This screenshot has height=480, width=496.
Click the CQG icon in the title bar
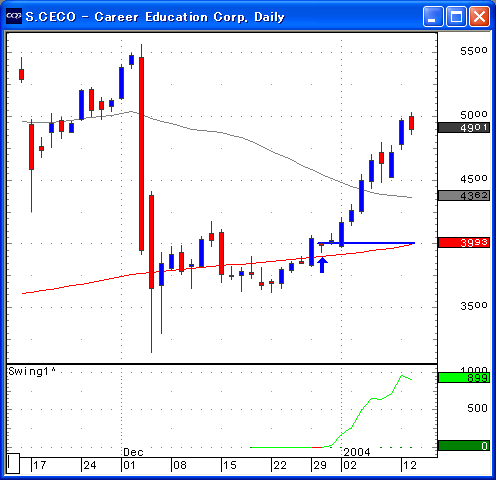(14, 16)
